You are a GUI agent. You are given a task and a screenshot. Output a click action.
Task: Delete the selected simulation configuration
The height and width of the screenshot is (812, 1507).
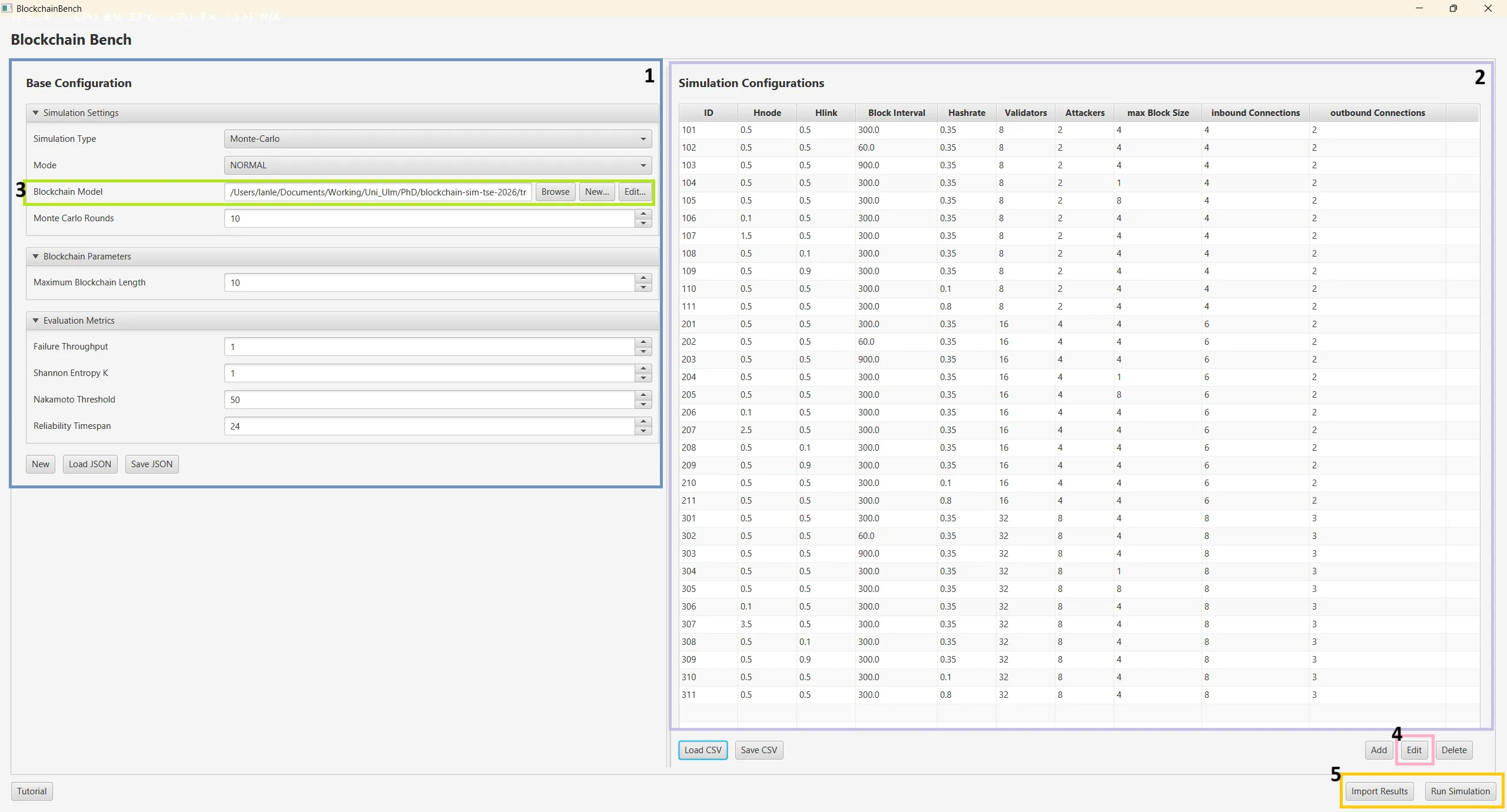pyautogui.click(x=1454, y=750)
